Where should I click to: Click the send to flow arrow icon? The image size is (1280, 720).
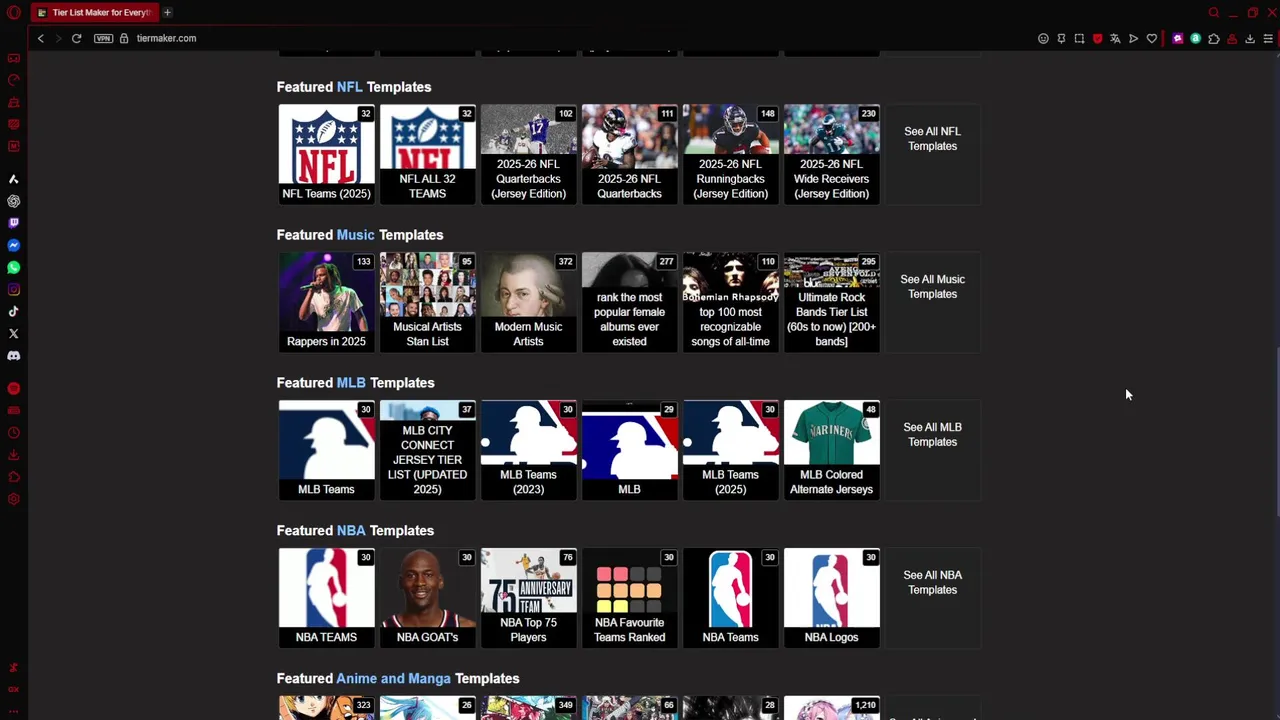click(x=1133, y=39)
